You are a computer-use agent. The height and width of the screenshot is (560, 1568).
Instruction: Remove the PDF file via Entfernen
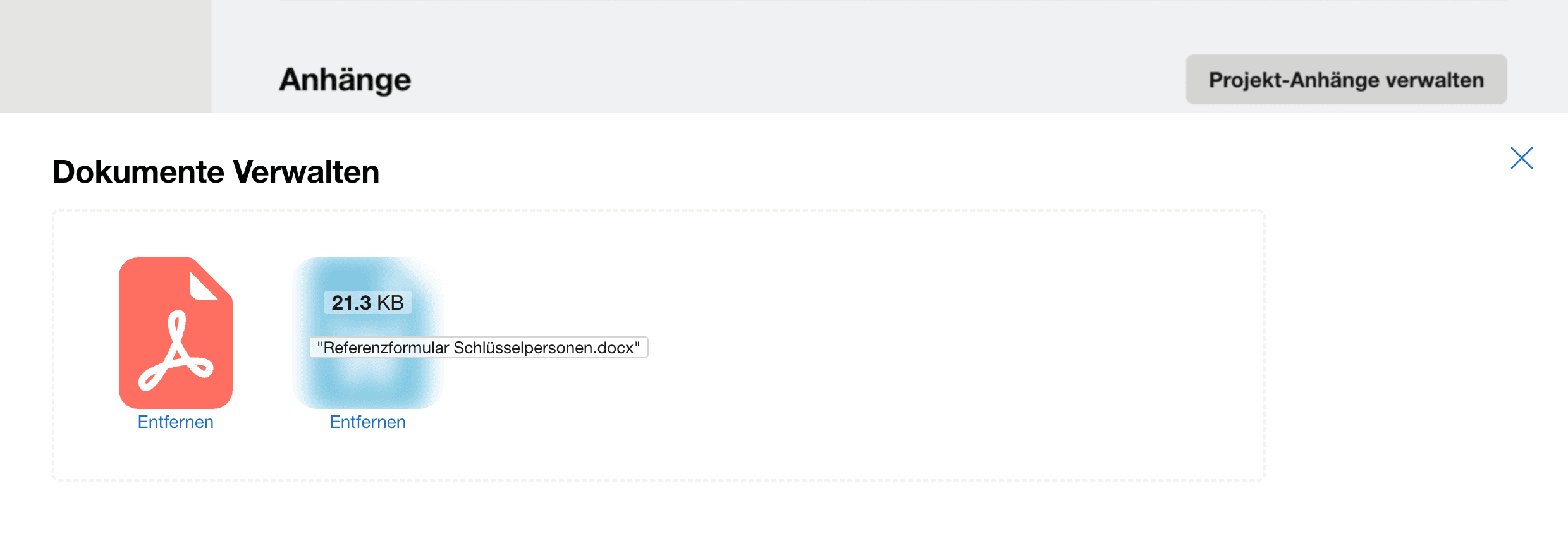[x=176, y=422]
